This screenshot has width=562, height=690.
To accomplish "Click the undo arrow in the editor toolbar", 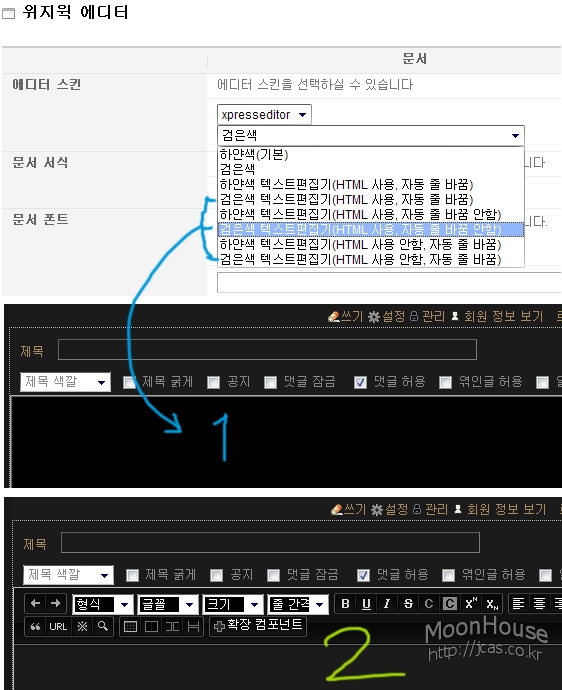I will (36, 603).
